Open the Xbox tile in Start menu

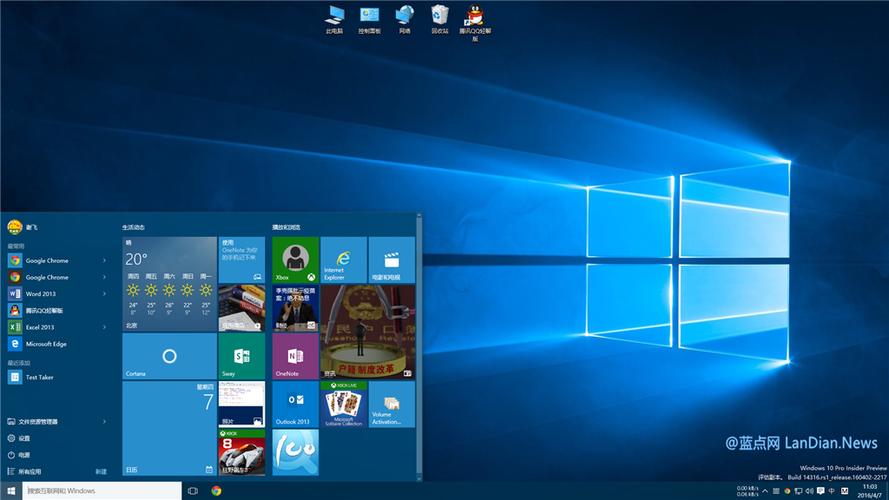tap(295, 260)
